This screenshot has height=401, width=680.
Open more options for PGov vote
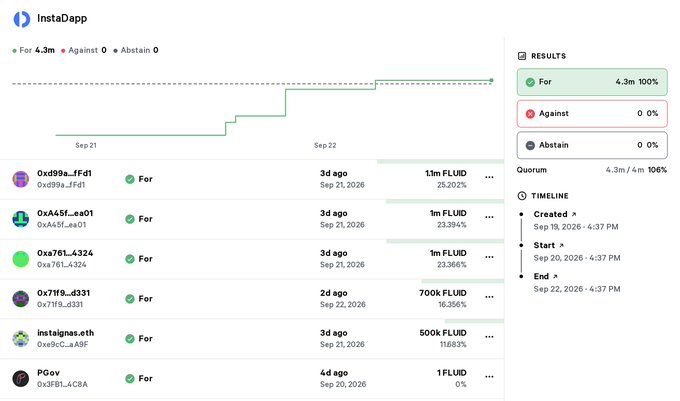489,377
